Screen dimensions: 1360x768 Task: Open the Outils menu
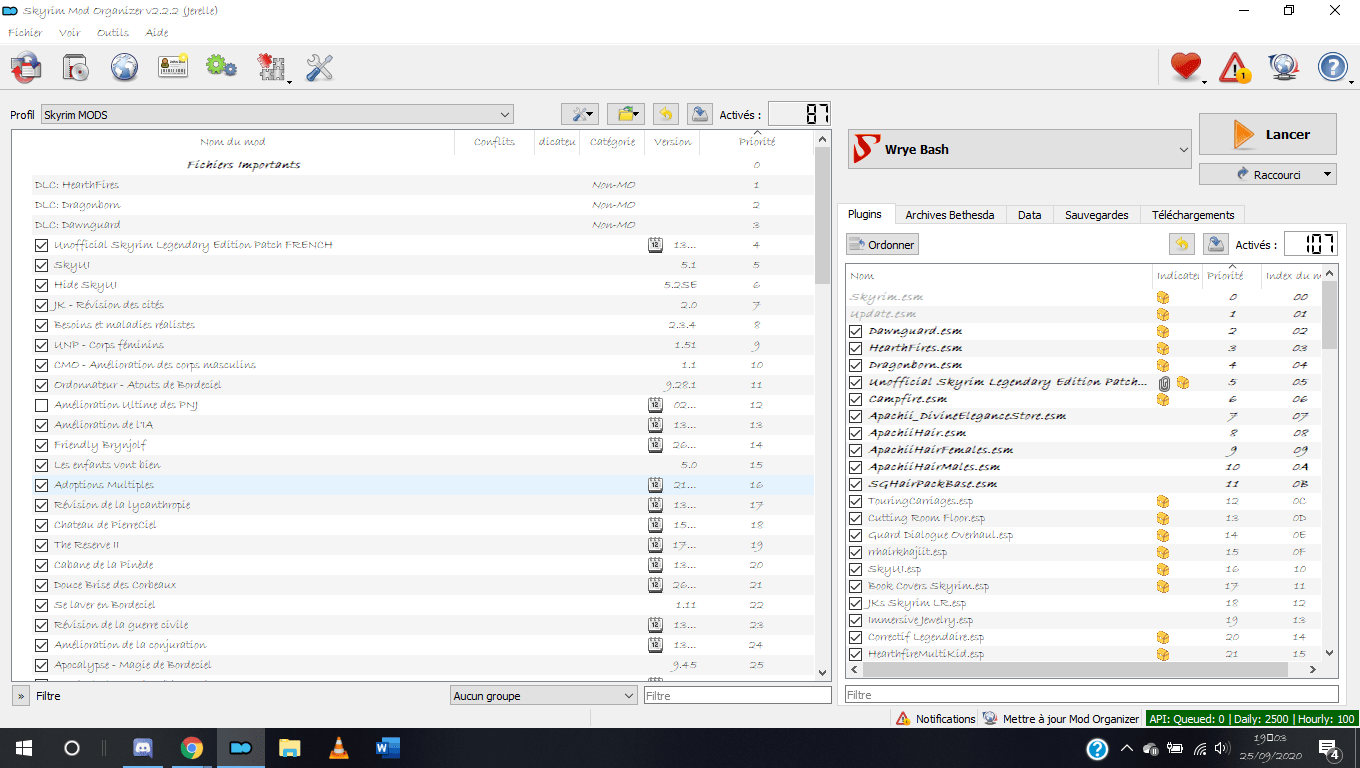click(x=113, y=32)
